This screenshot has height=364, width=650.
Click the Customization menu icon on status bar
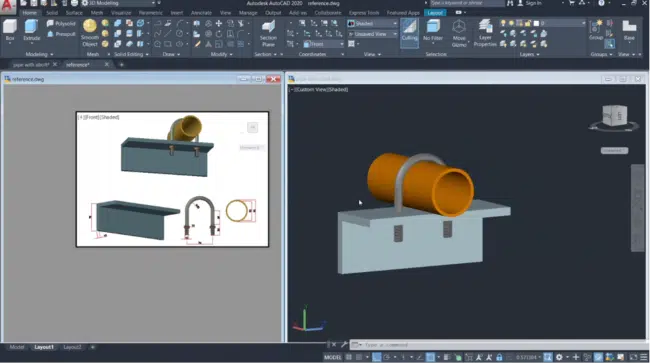click(x=644, y=357)
